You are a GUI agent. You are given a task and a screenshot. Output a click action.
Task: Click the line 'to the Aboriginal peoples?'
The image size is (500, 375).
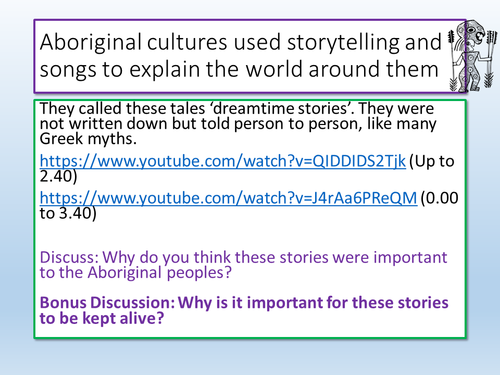(135, 273)
